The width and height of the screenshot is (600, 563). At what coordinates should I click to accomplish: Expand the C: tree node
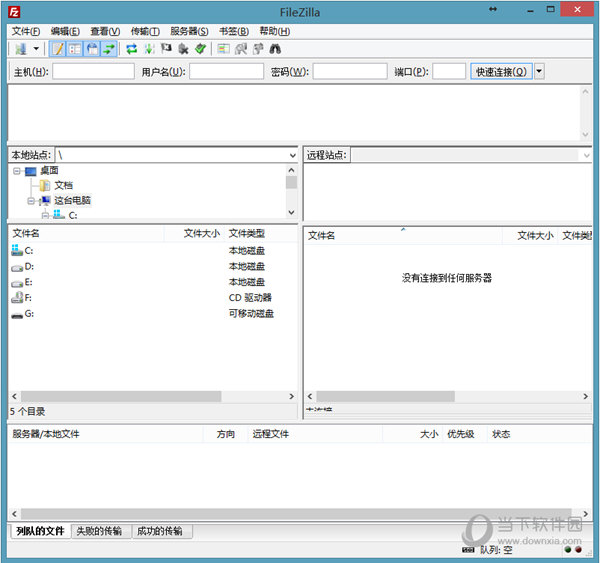45,215
